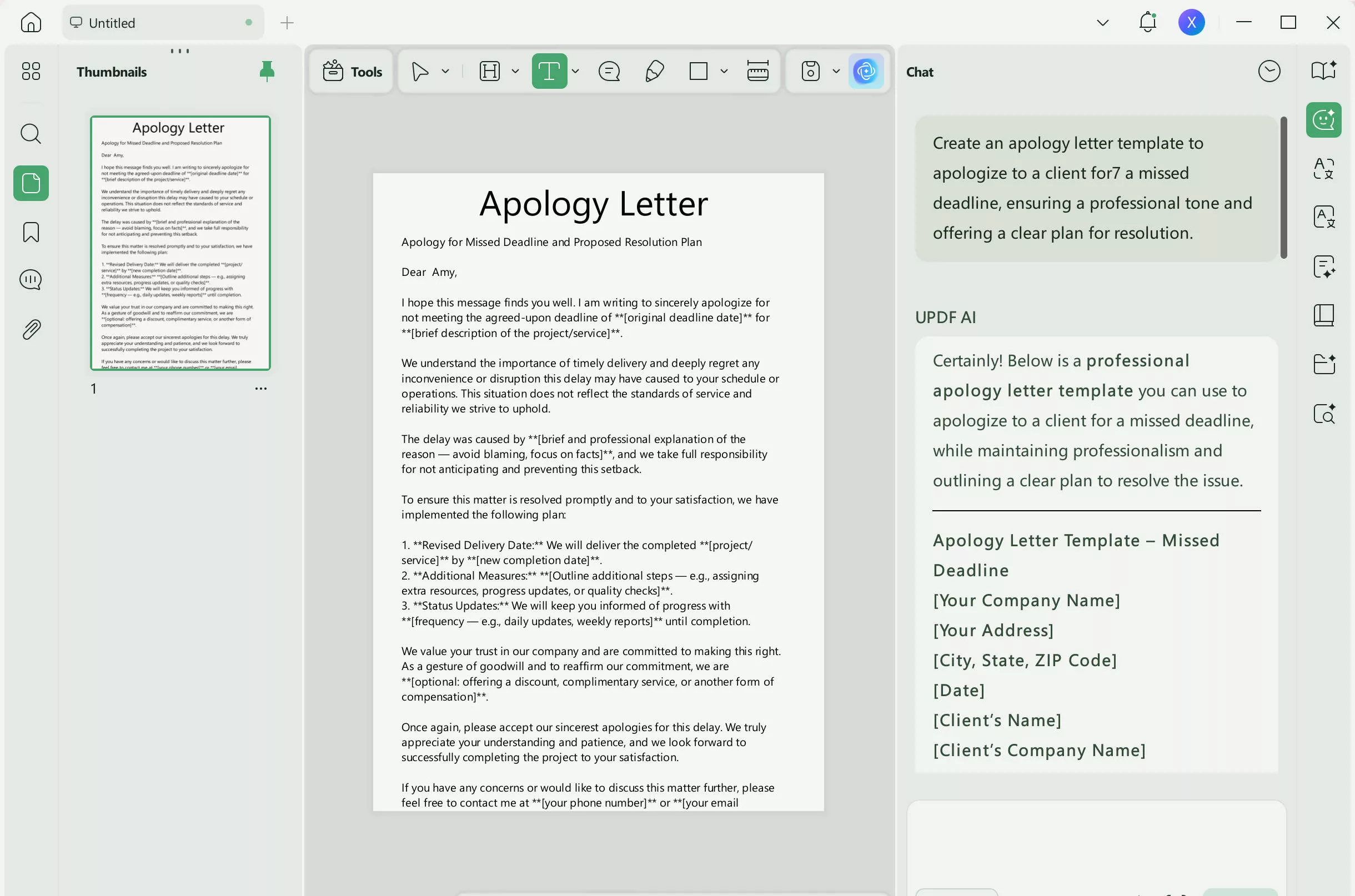Select the comment annotation tool

tap(609, 71)
